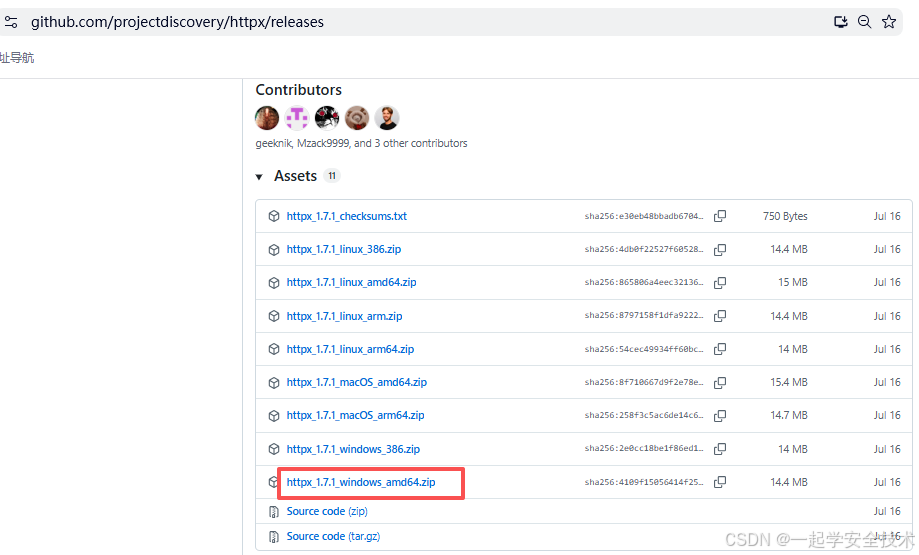Copy sha256 hash for checksums.txt
The height and width of the screenshot is (555, 919).
[720, 216]
